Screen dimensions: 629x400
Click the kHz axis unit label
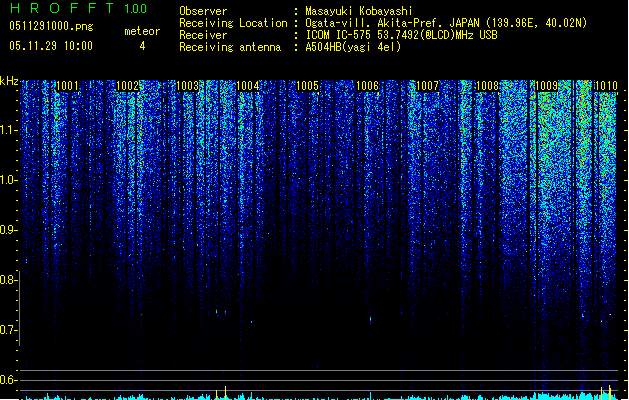tap(9, 81)
